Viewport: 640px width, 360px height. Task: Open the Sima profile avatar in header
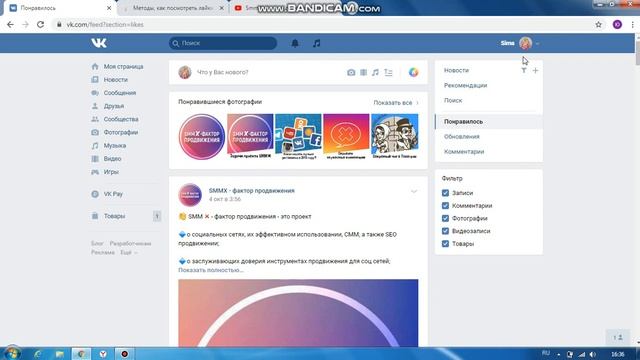point(526,43)
